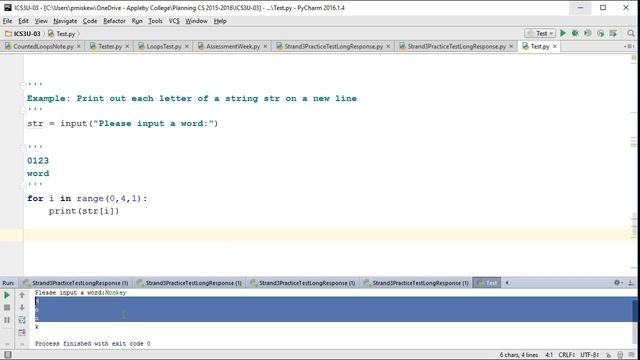Viewport: 640px width, 360px height.
Task: Click the up arrow in the Run panel
Action: (x=22, y=295)
